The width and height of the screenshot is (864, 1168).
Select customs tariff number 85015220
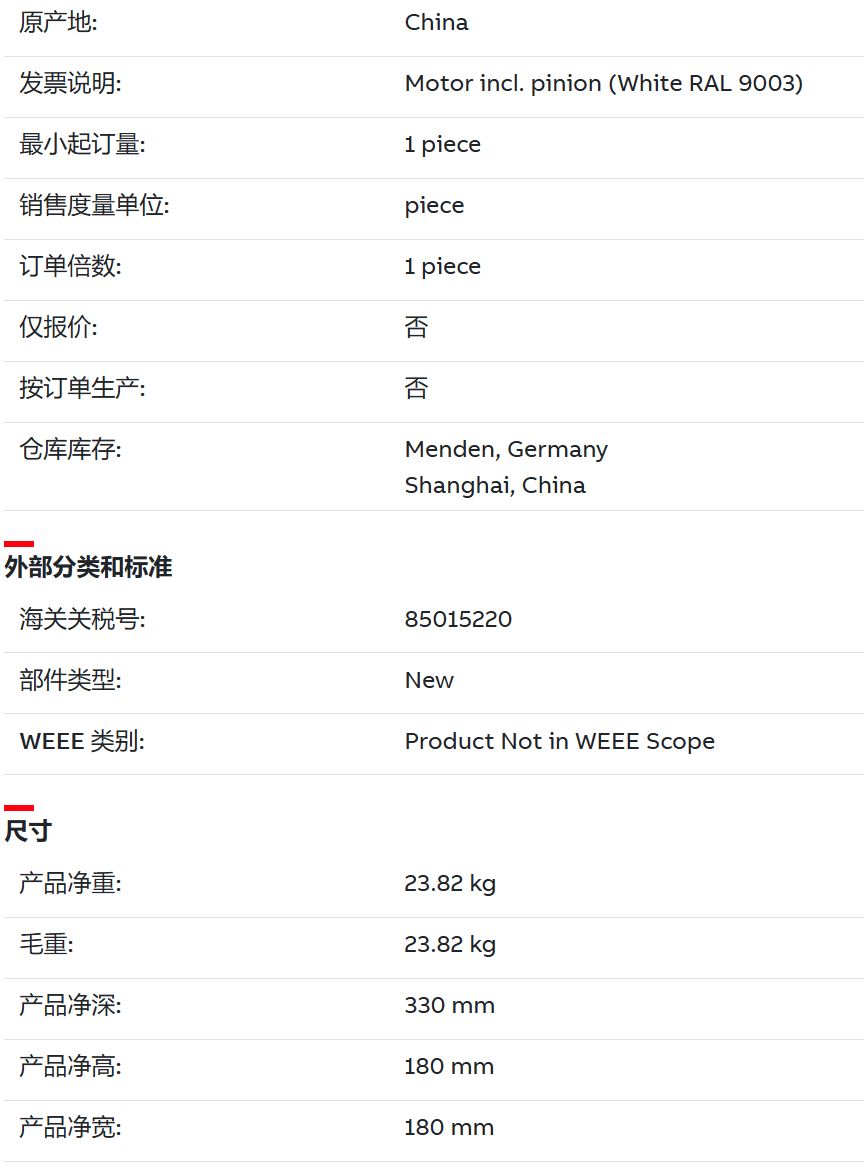click(458, 619)
